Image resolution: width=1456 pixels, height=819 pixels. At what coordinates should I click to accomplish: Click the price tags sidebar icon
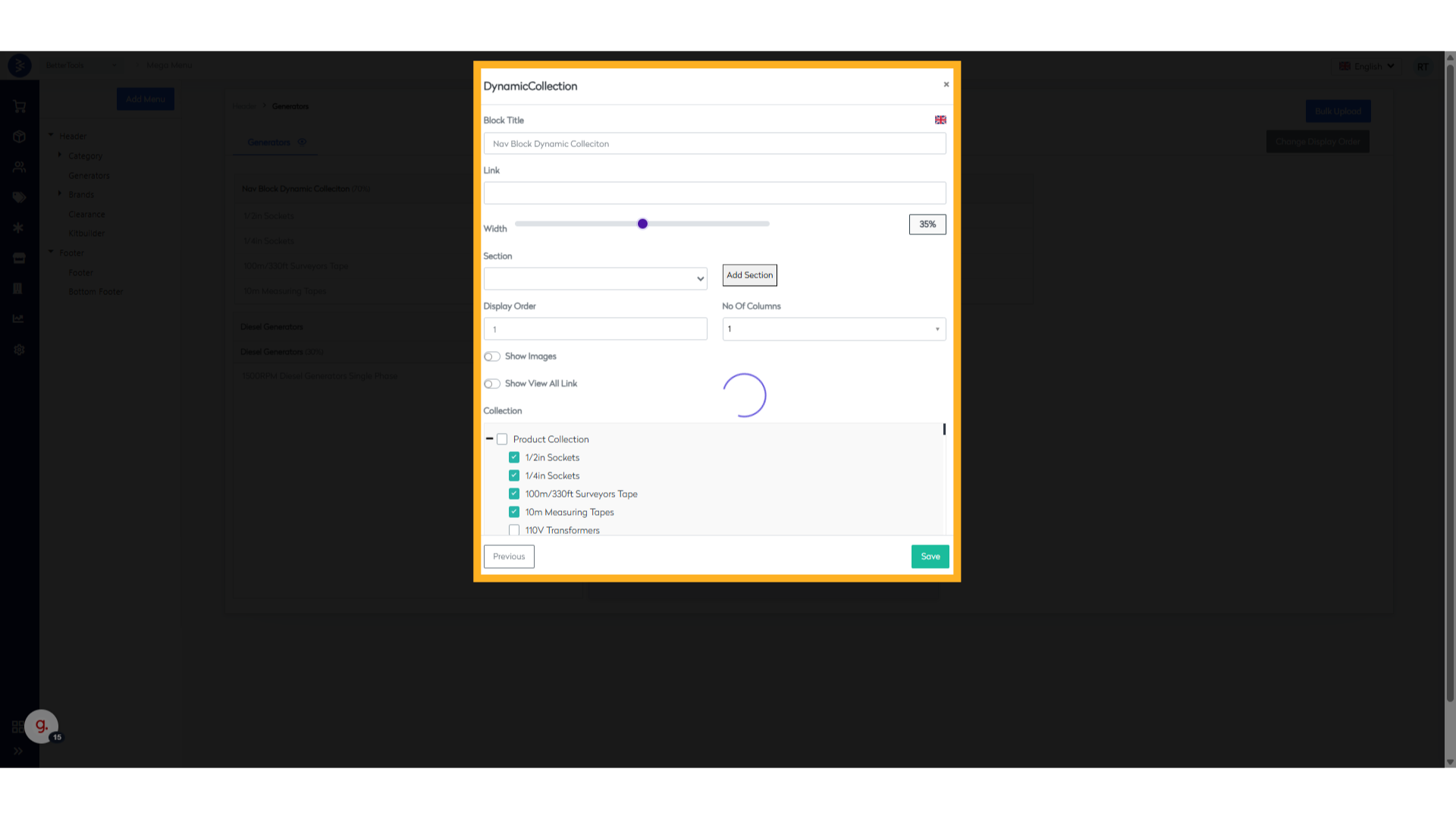[20, 197]
